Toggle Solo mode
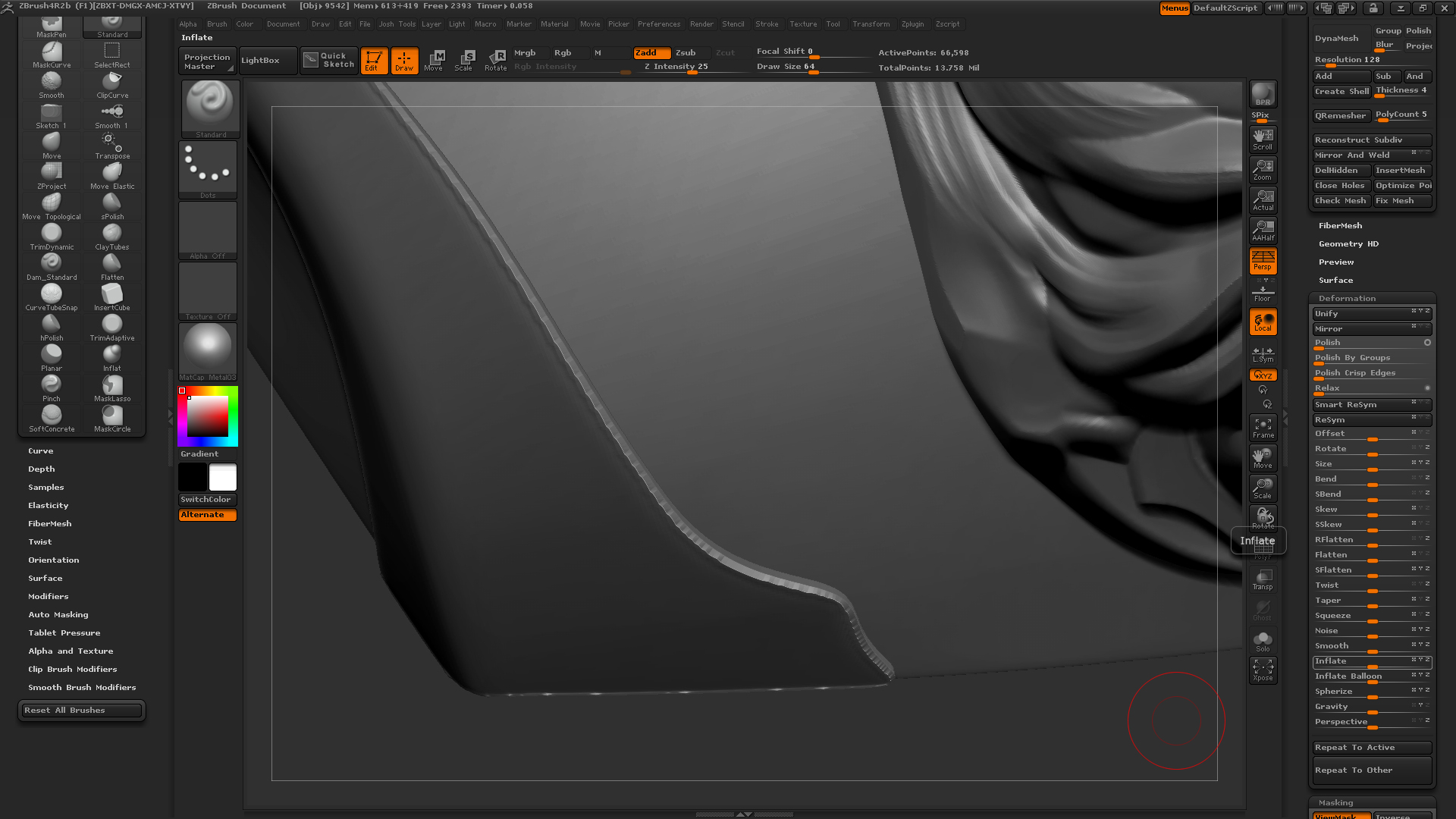This screenshot has width=1456, height=819. click(x=1263, y=641)
